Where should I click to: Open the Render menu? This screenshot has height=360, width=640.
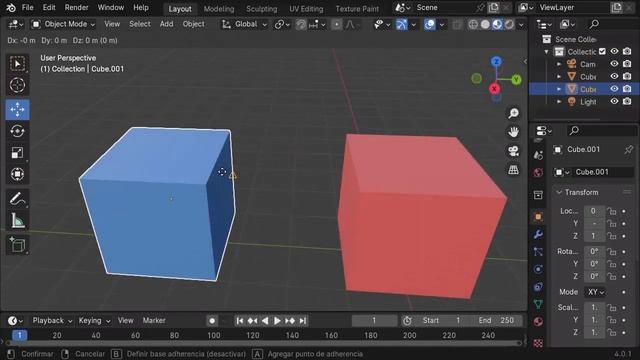76,7
